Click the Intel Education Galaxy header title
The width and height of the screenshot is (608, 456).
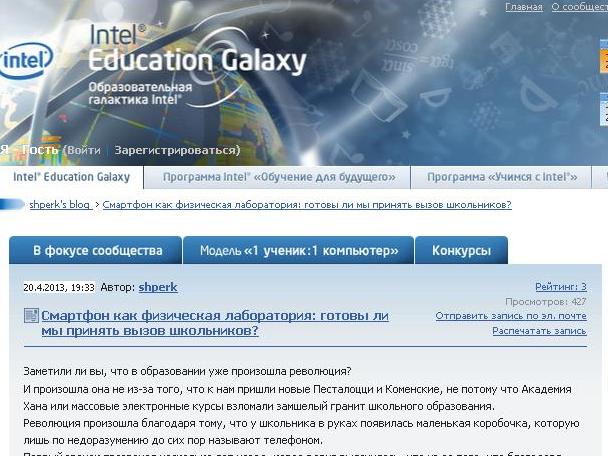(x=197, y=49)
